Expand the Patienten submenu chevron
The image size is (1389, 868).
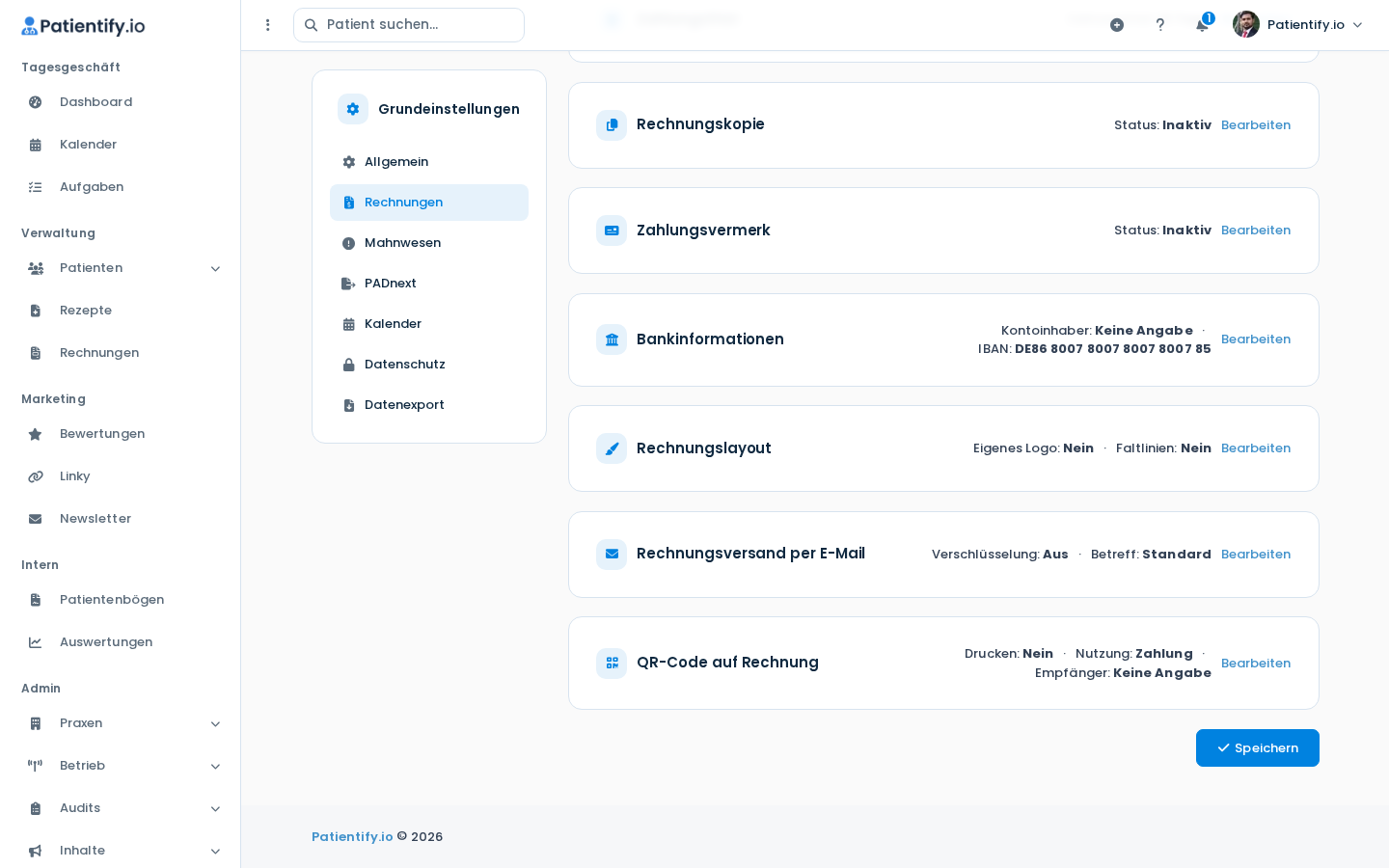[215, 269]
